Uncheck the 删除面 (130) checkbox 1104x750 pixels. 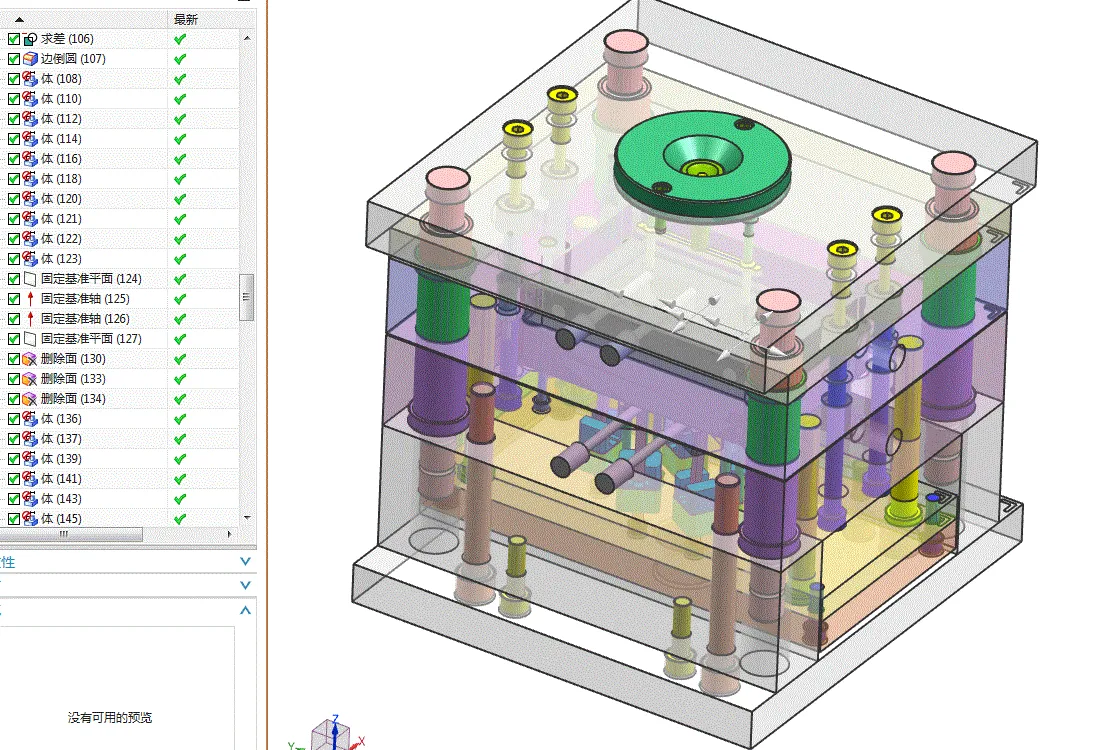pyautogui.click(x=13, y=359)
